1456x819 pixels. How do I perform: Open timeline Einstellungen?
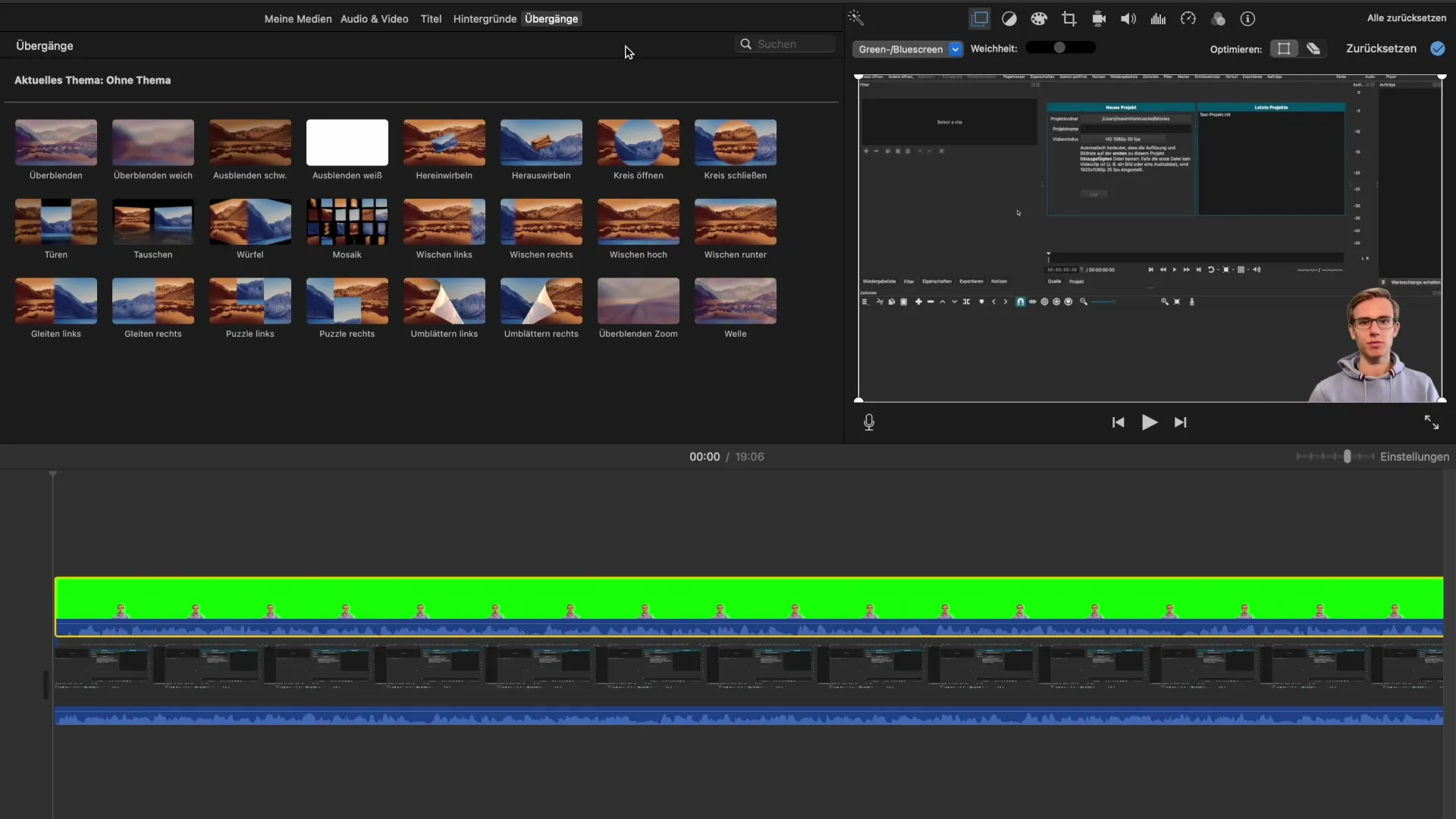coord(1414,457)
